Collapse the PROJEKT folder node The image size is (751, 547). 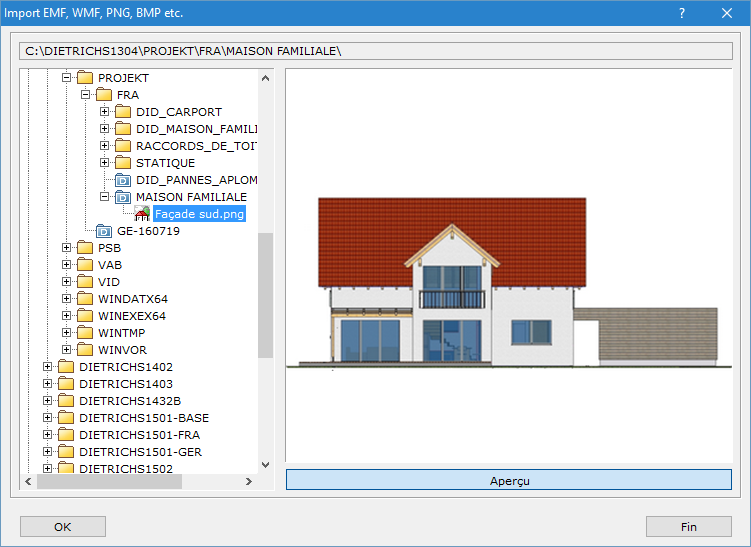click(x=67, y=78)
